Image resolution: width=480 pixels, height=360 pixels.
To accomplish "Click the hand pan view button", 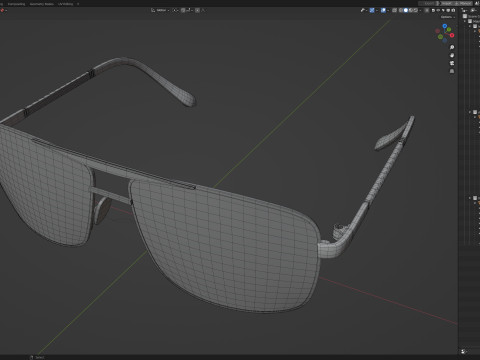I will coord(452,55).
